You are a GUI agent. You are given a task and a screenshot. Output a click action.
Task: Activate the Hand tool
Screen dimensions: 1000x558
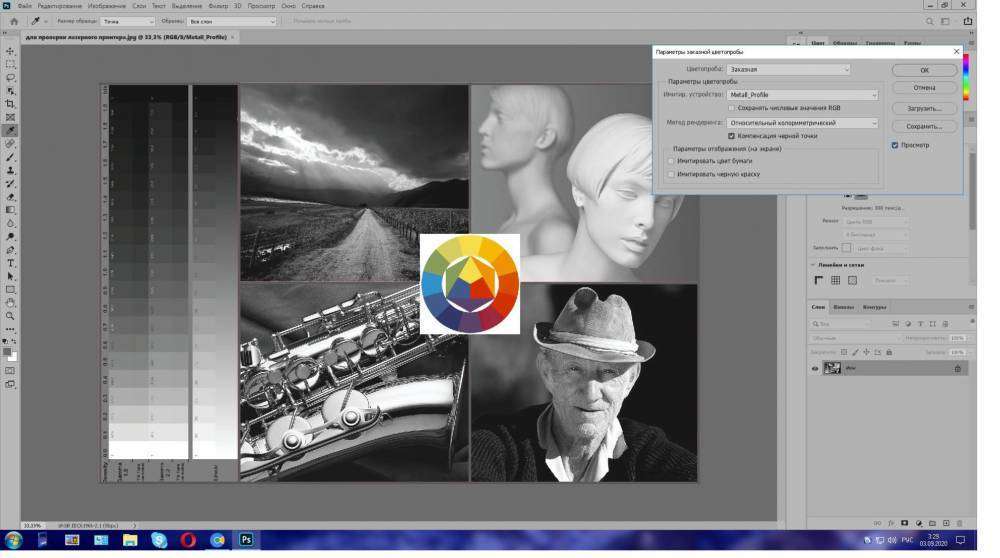click(10, 302)
